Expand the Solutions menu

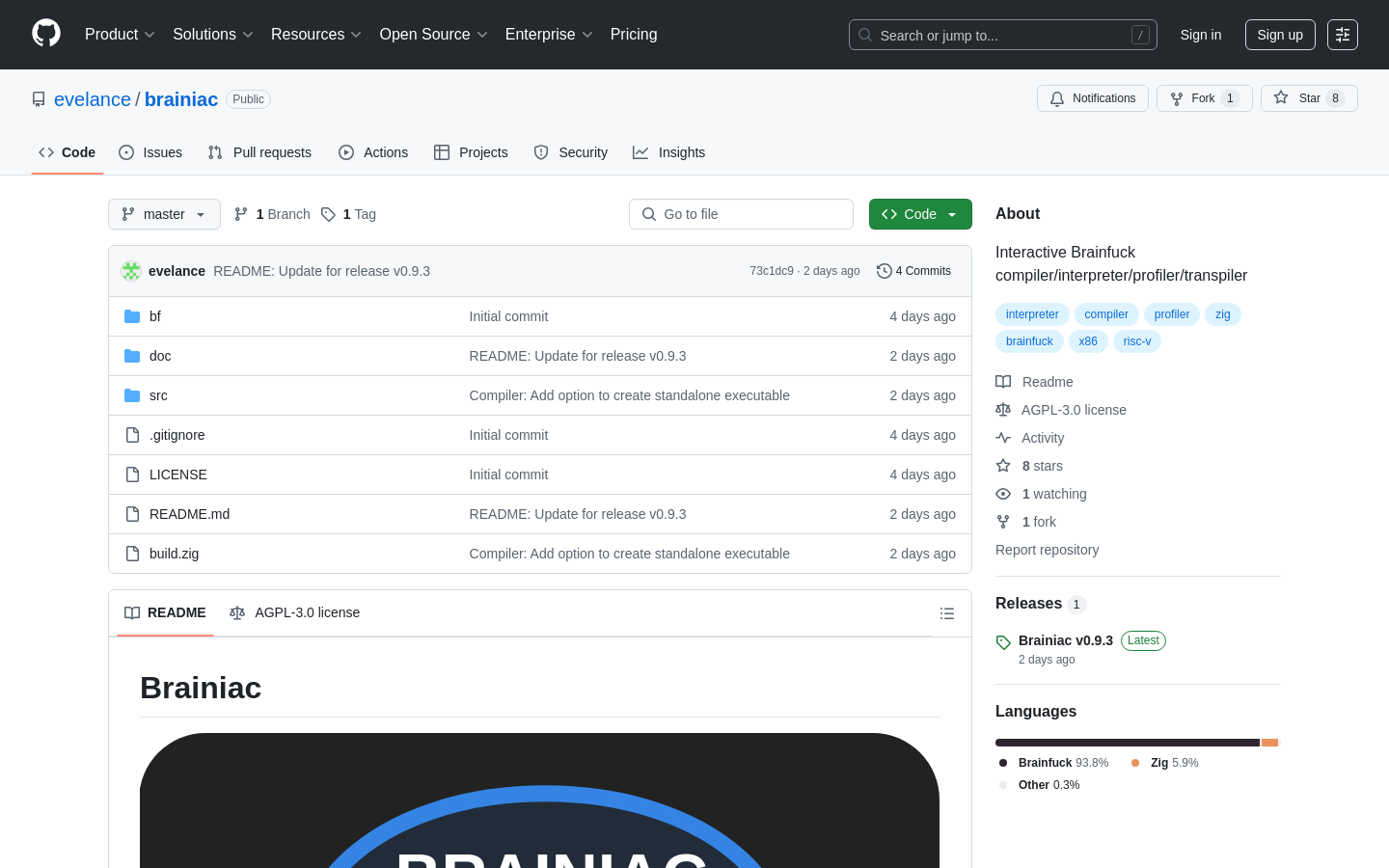tap(213, 35)
